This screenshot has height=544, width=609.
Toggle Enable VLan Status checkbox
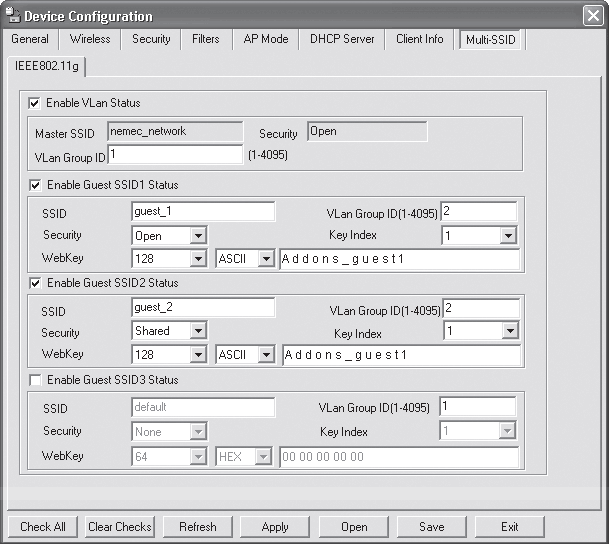tap(34, 104)
